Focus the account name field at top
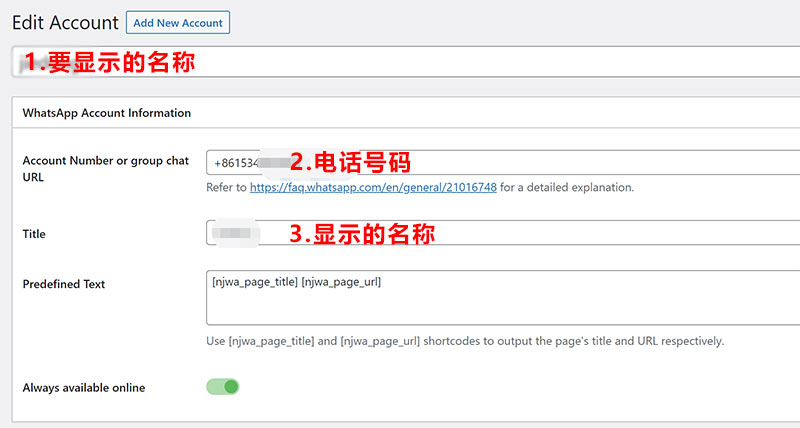This screenshot has height=428, width=800. pyautogui.click(x=500, y=62)
